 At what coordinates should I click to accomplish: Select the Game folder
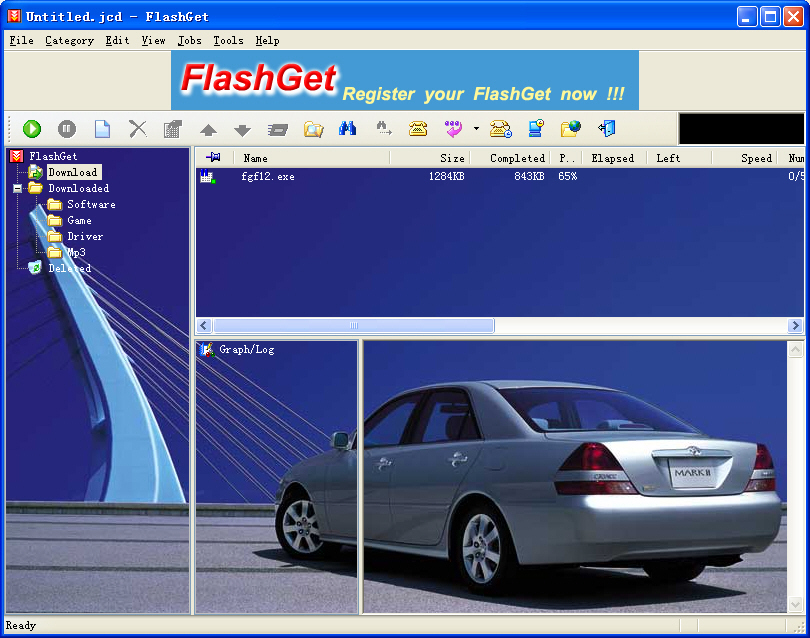80,220
